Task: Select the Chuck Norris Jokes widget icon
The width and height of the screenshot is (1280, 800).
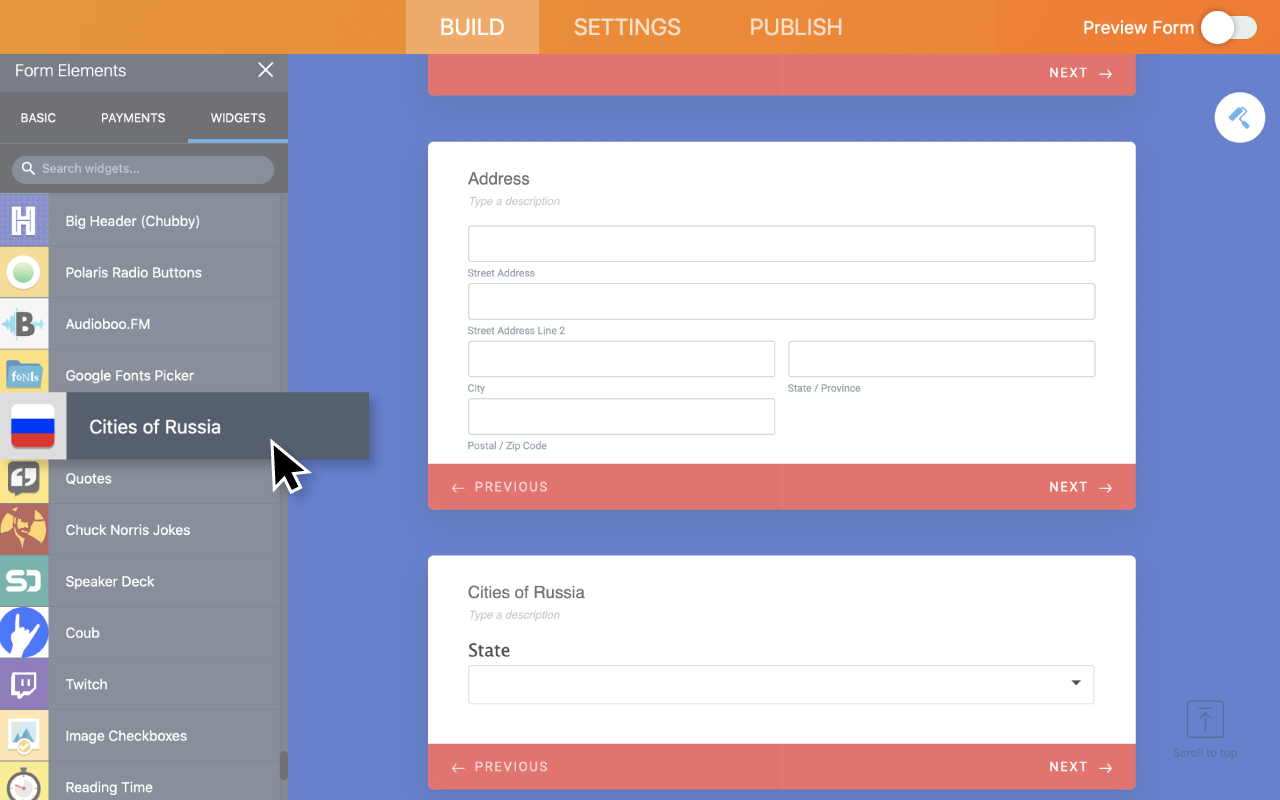Action: click(x=24, y=529)
